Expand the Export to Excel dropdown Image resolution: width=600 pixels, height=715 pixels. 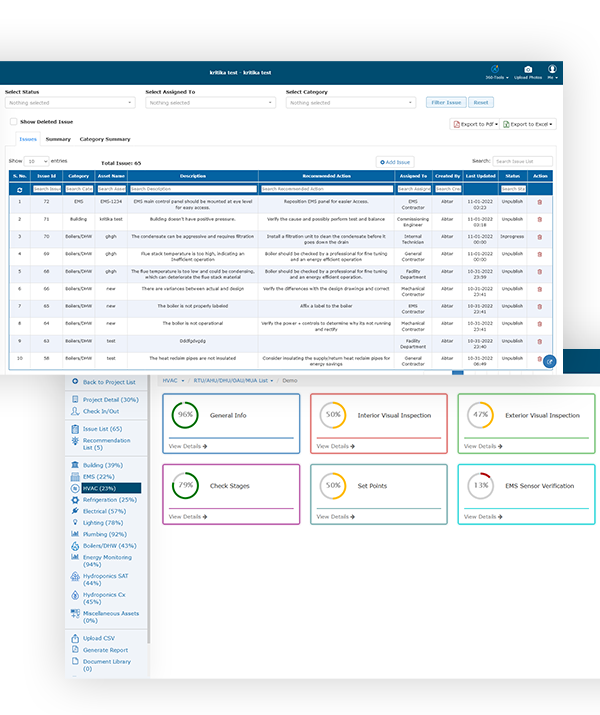click(528, 124)
